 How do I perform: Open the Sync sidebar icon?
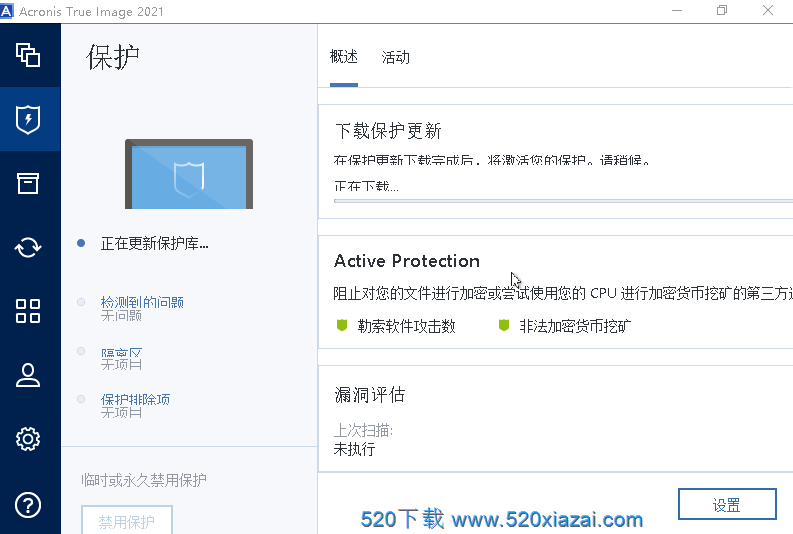(x=28, y=247)
